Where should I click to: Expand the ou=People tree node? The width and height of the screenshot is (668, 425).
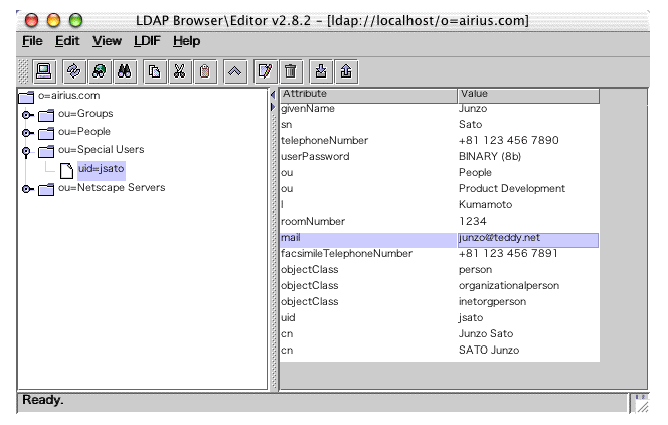27,133
